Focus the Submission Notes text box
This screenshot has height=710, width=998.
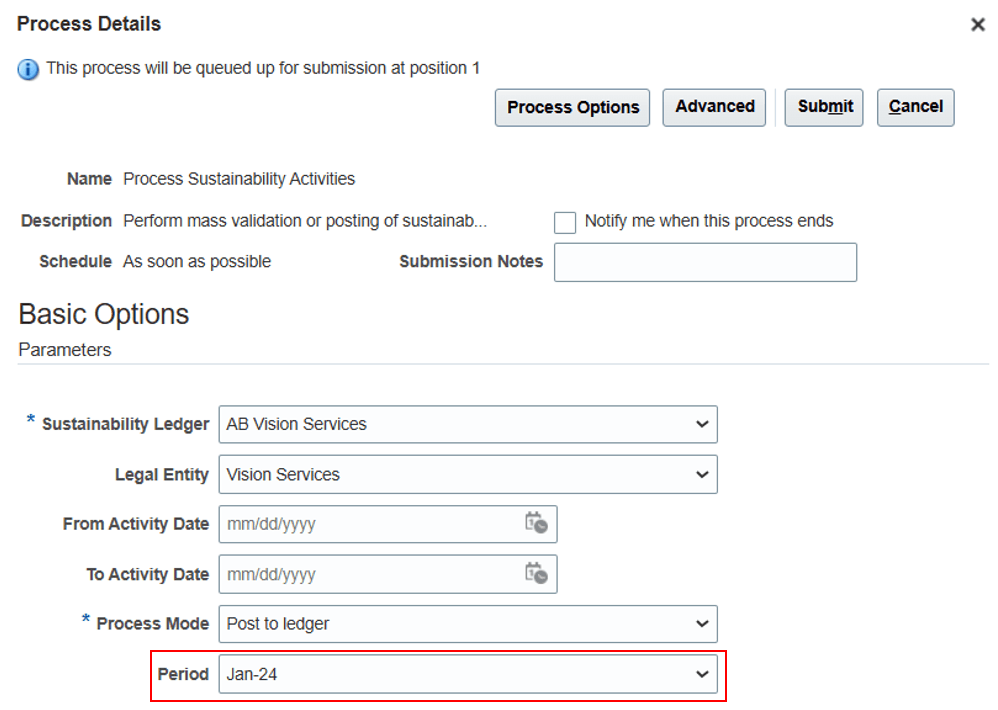click(x=705, y=262)
